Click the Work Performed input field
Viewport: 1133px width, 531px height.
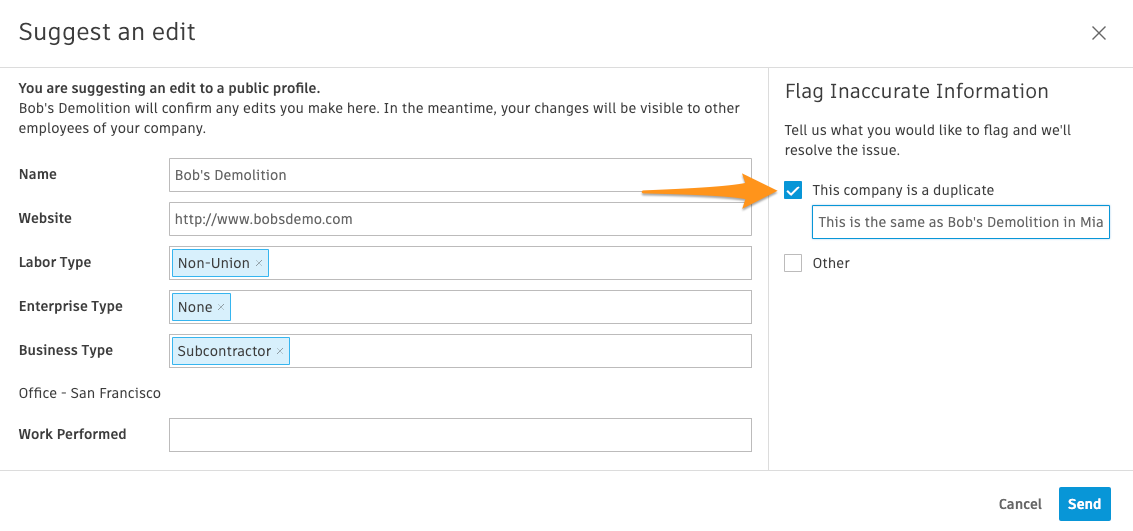pos(460,435)
